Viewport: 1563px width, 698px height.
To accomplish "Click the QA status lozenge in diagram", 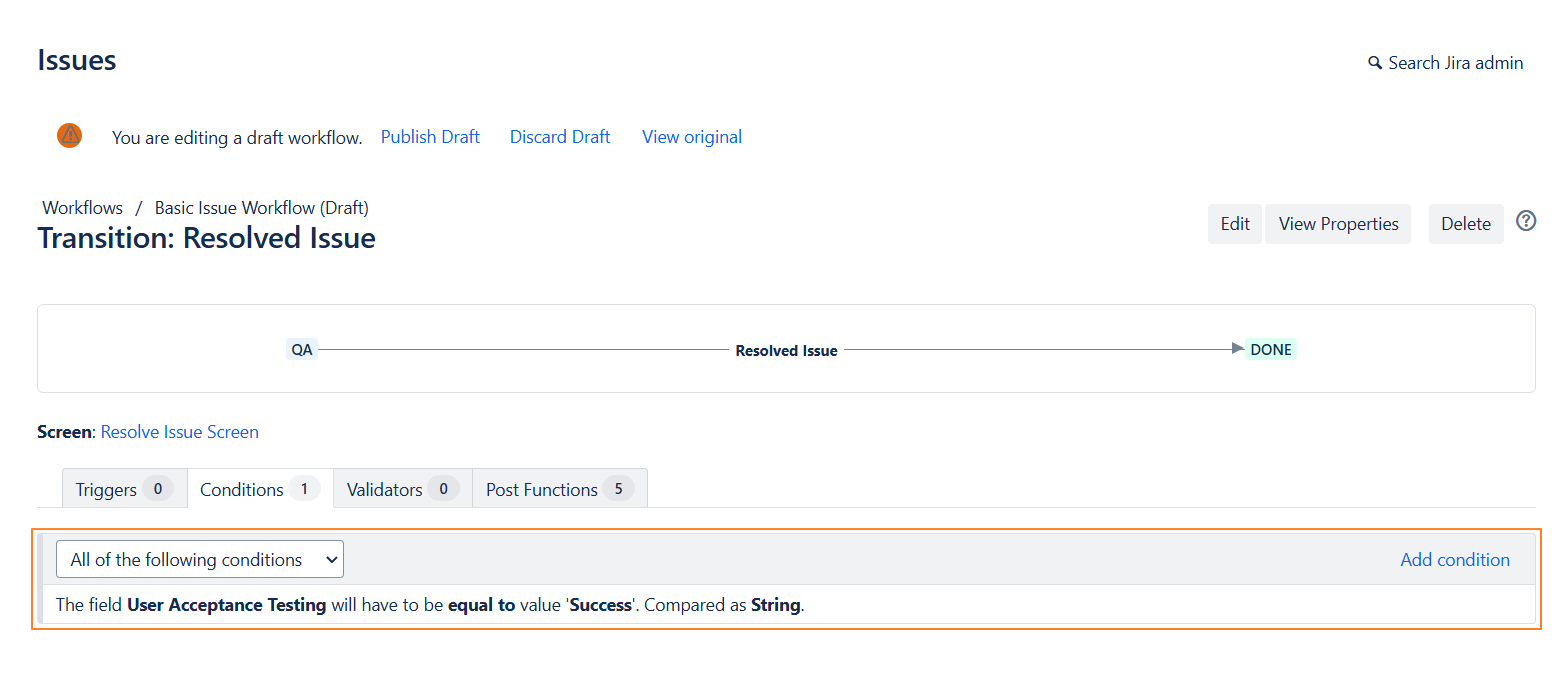I will point(301,350).
